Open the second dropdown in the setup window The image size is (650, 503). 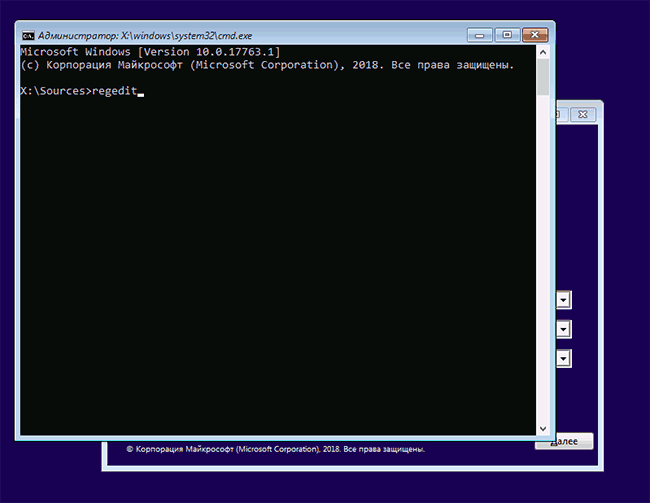pyautogui.click(x=563, y=329)
